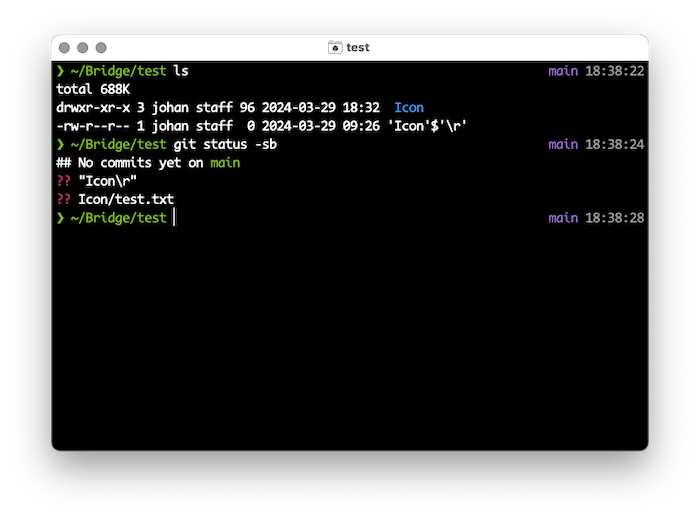This screenshot has width=700, height=519.
Task: Click prompt arrow on the ls line
Action: tap(60, 71)
